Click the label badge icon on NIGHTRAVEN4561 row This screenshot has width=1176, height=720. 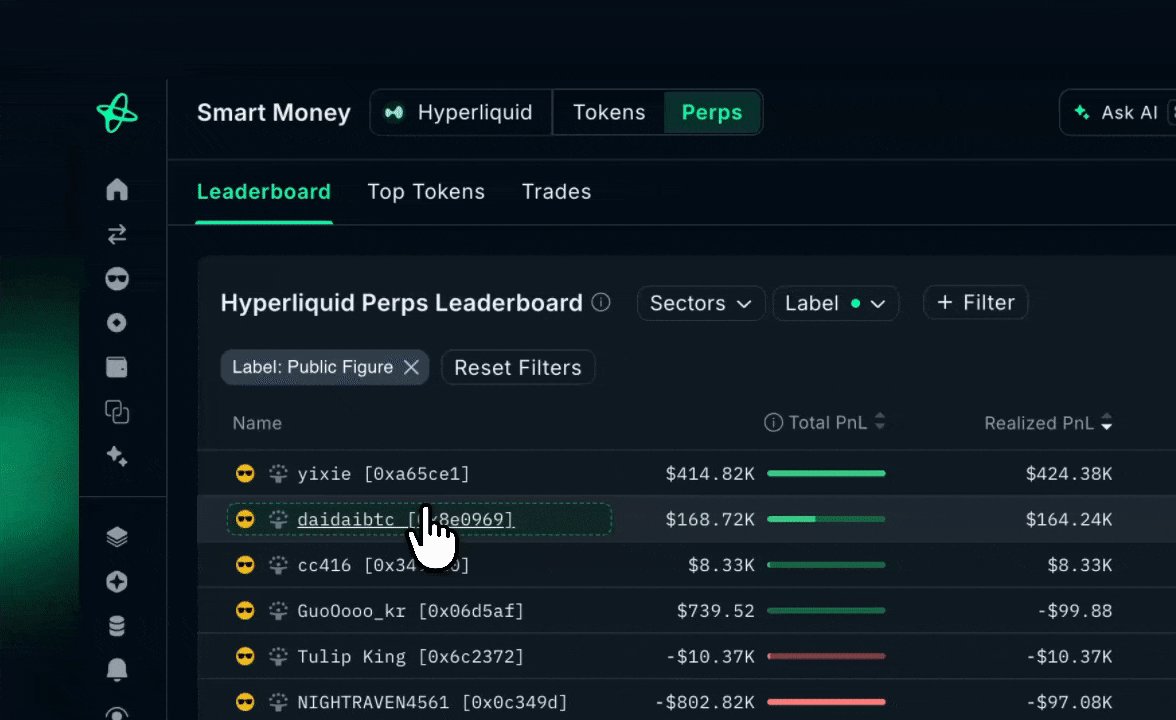tap(278, 702)
